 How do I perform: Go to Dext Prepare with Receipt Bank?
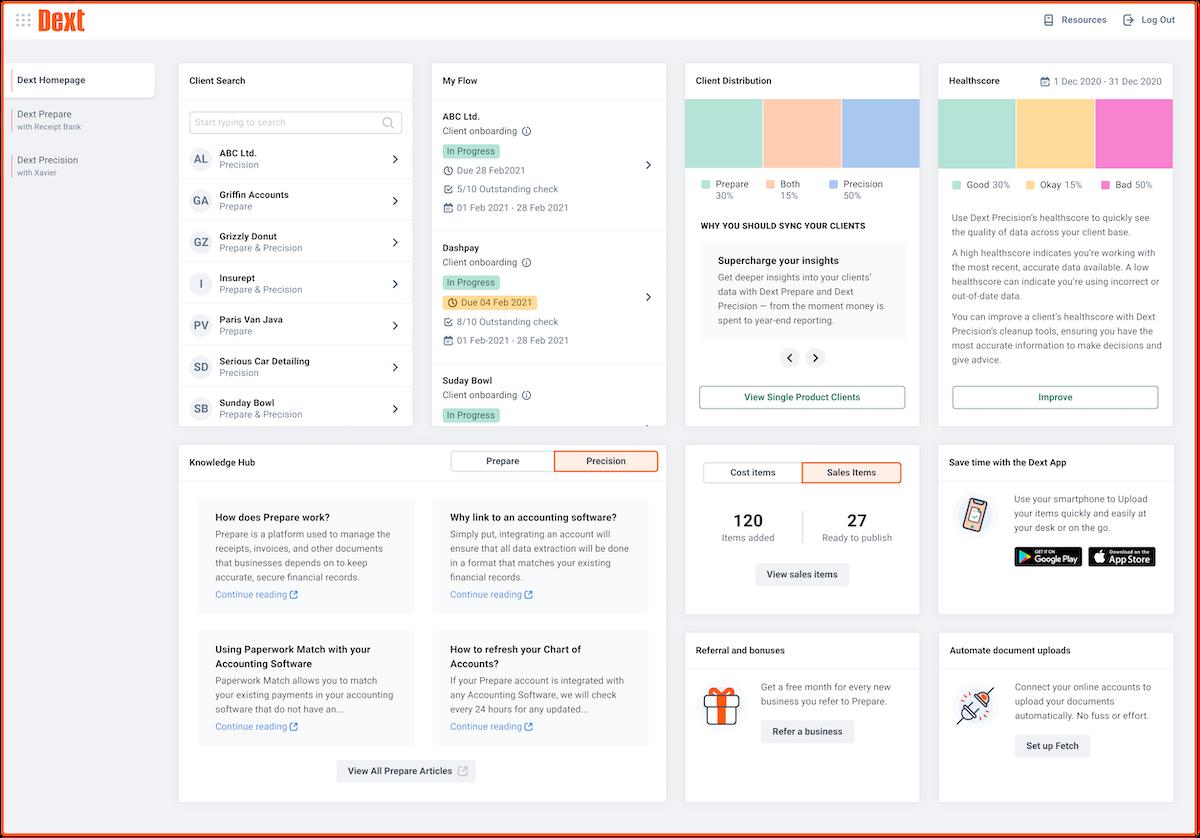tap(49, 120)
